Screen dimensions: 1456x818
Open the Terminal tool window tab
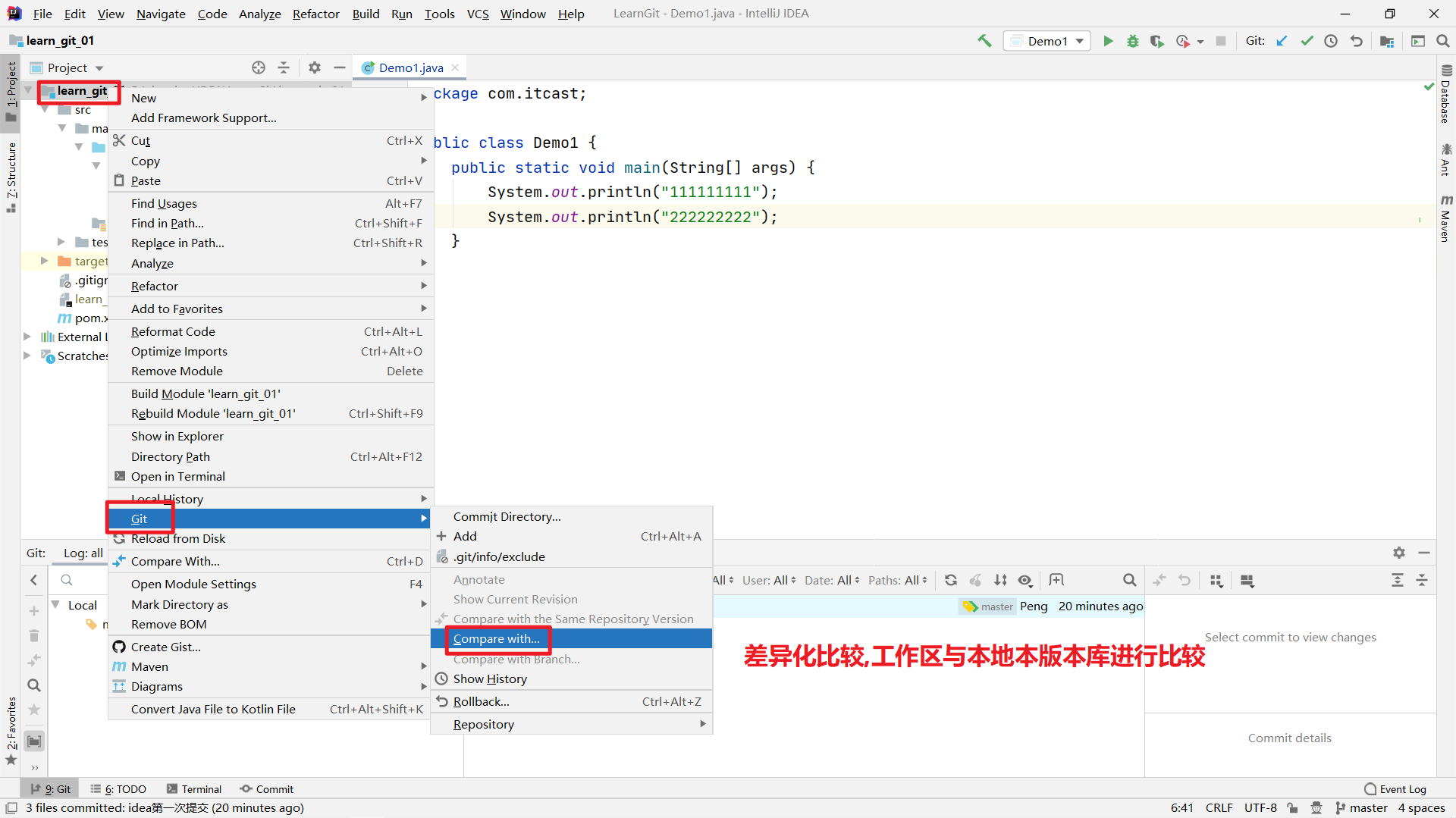[194, 789]
